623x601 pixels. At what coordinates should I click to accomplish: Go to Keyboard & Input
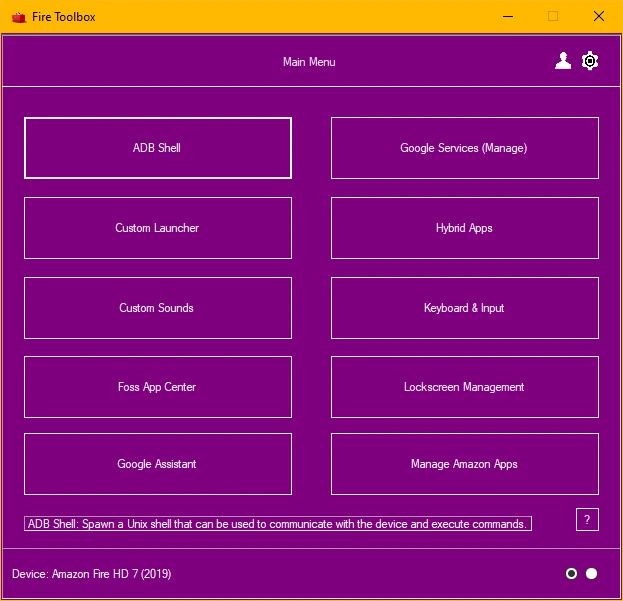[464, 308]
